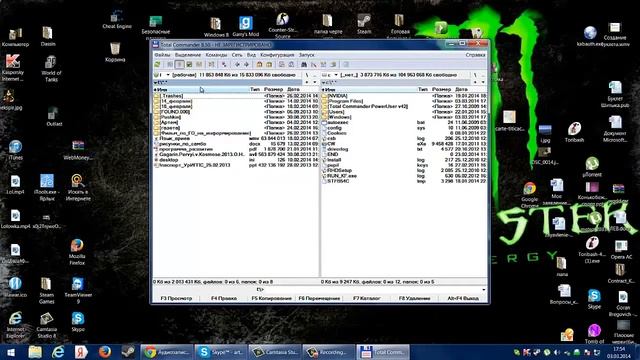Open the Конфигурация menu

[x=277, y=55]
